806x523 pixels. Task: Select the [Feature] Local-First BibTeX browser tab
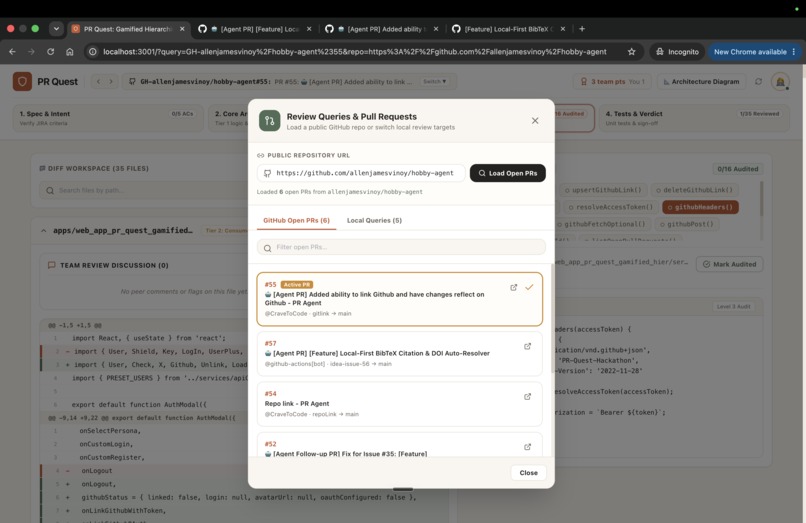(509, 29)
